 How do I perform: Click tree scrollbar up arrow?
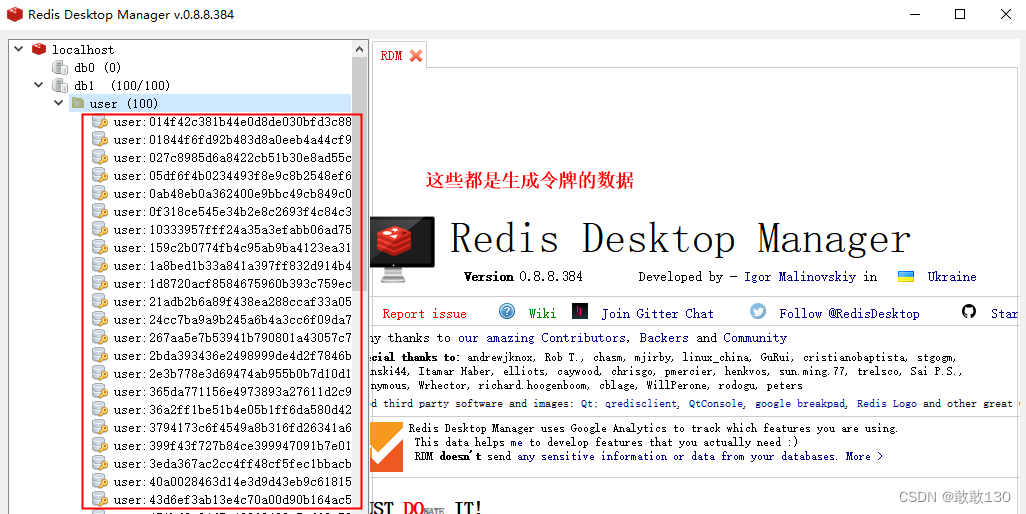click(x=359, y=49)
